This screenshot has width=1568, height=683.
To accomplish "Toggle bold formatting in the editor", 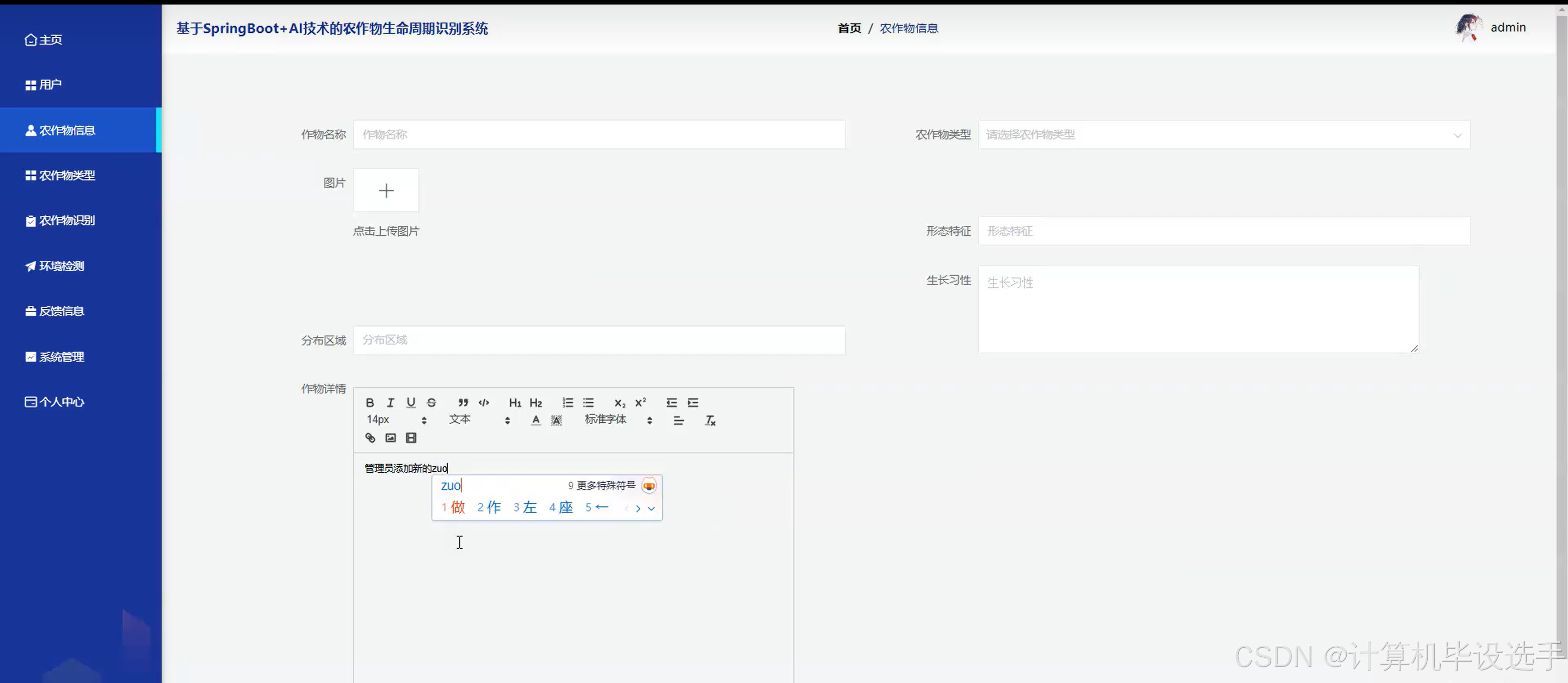I will pos(370,402).
